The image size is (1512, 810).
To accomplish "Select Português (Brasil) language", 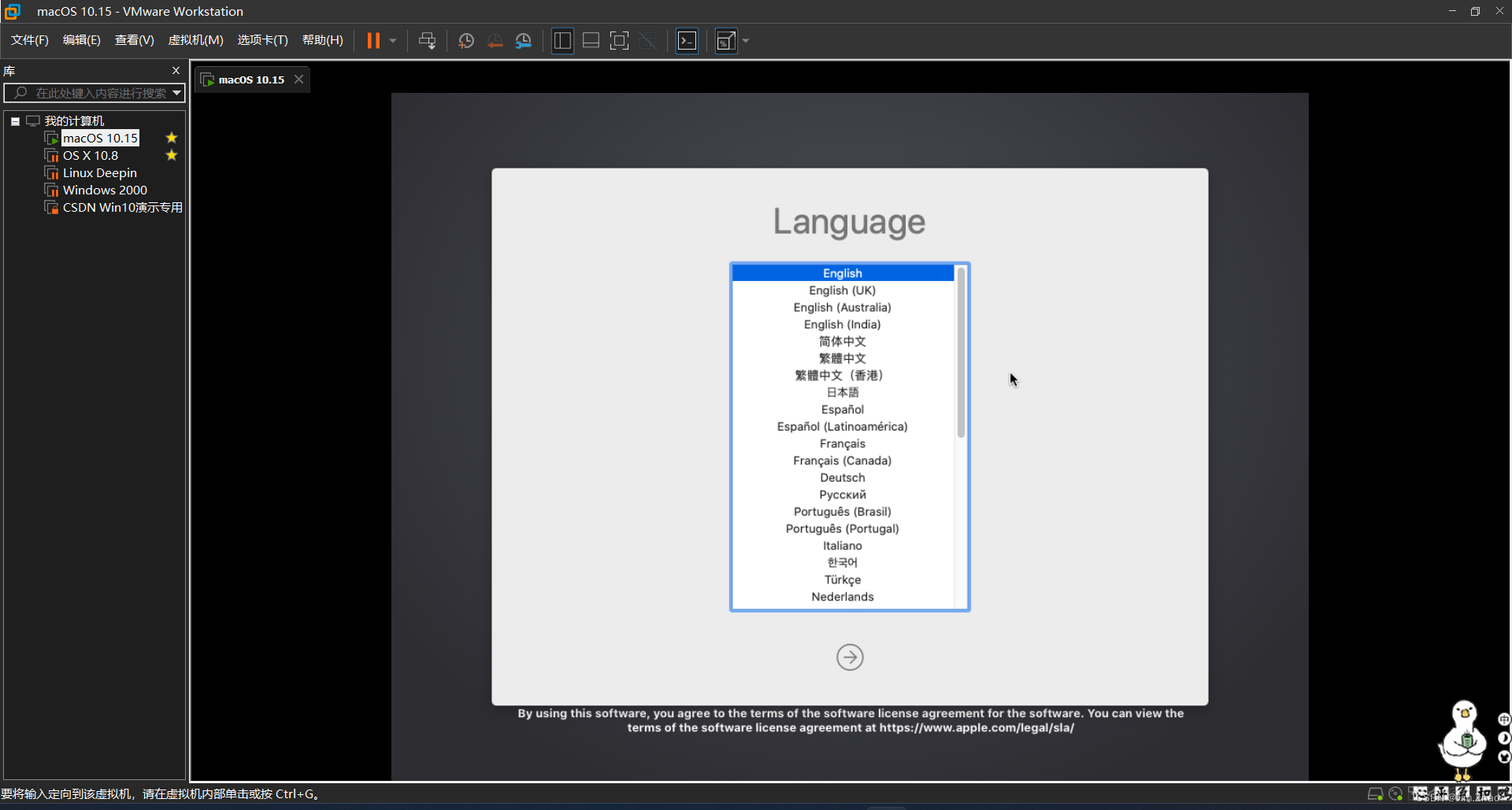I will [843, 512].
